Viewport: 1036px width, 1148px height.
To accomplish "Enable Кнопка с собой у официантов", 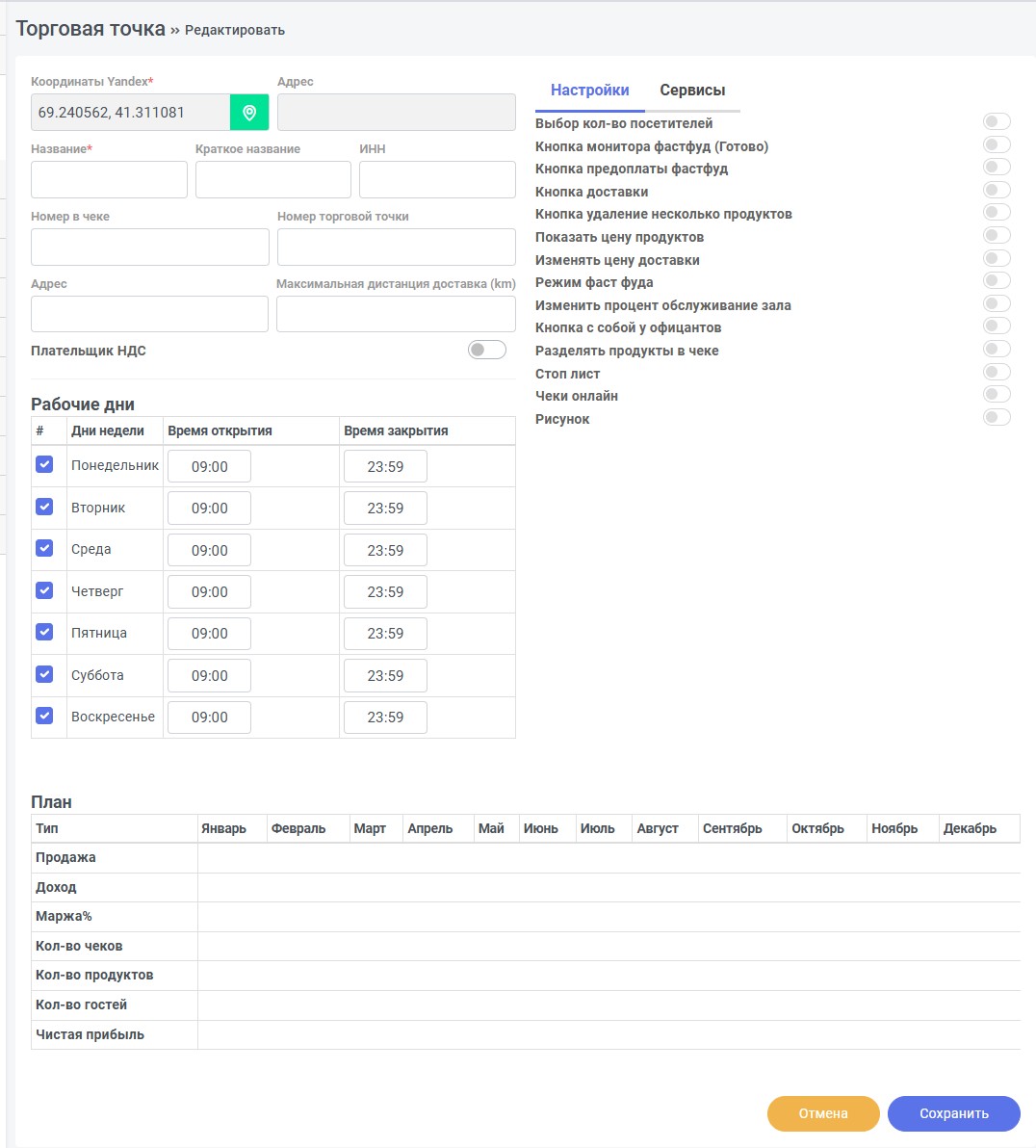I will (x=997, y=326).
